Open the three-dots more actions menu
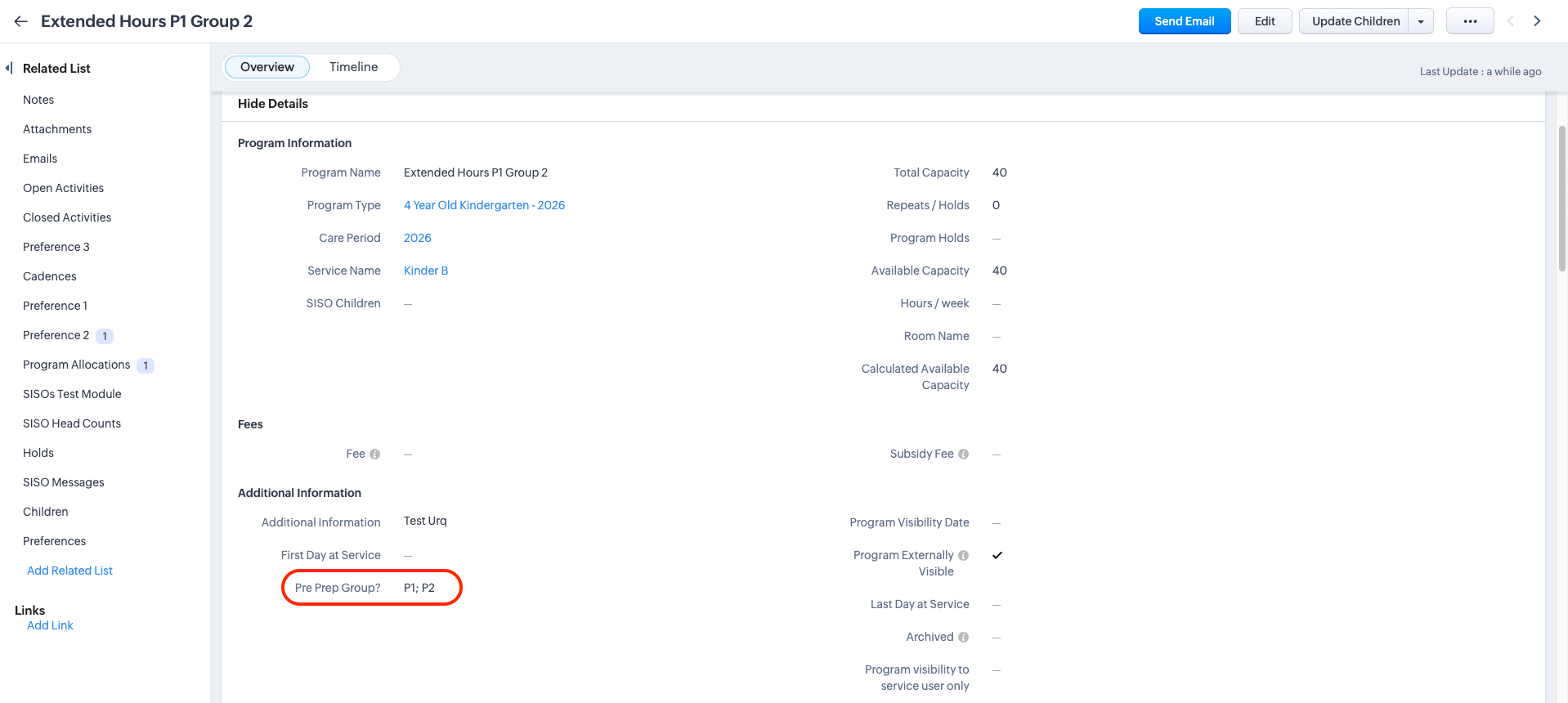The width and height of the screenshot is (1568, 703). coord(1470,21)
